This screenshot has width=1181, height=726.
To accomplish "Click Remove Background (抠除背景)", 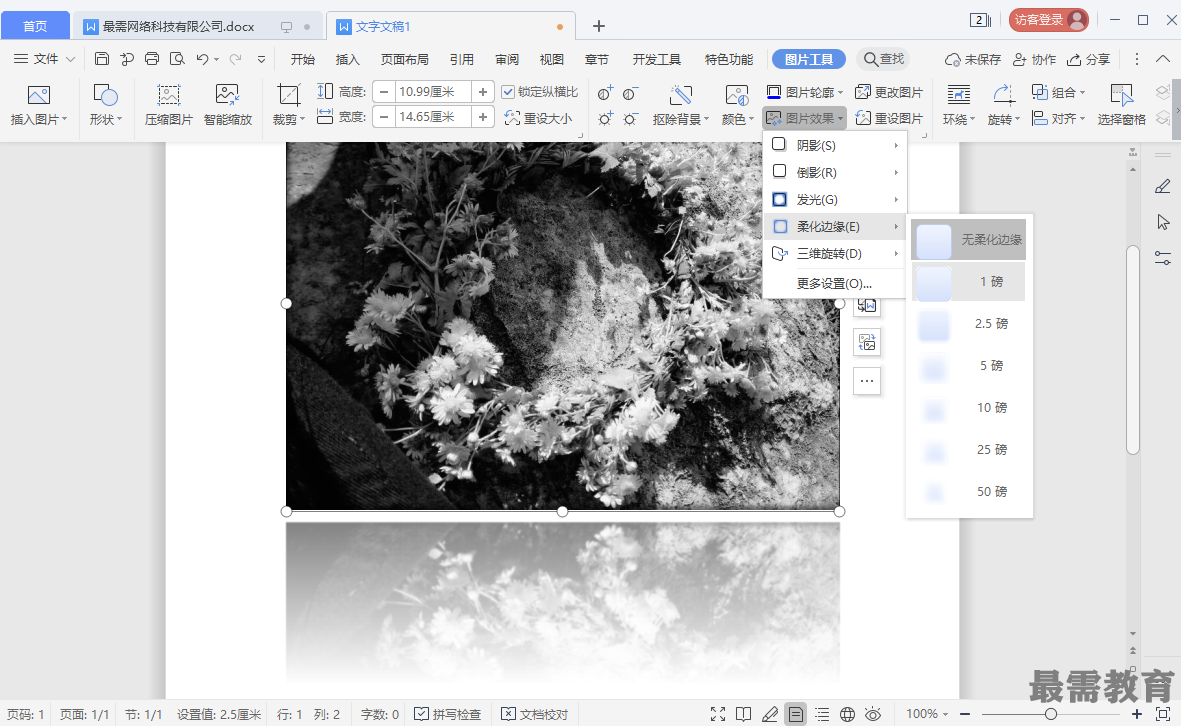I will [681, 104].
